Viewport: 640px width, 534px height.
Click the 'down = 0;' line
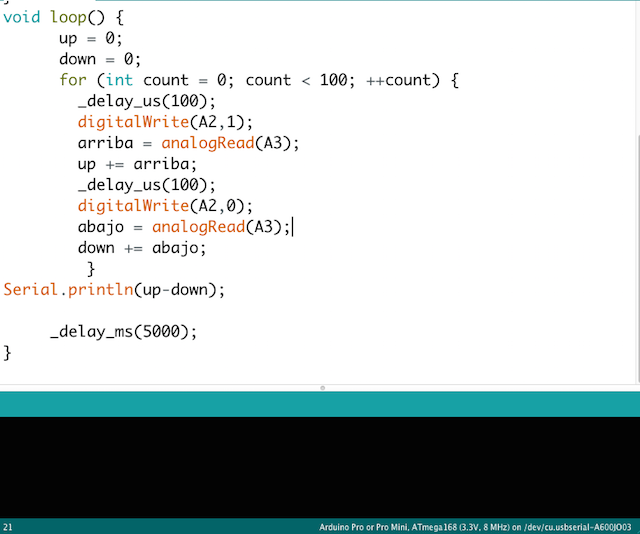(100, 59)
